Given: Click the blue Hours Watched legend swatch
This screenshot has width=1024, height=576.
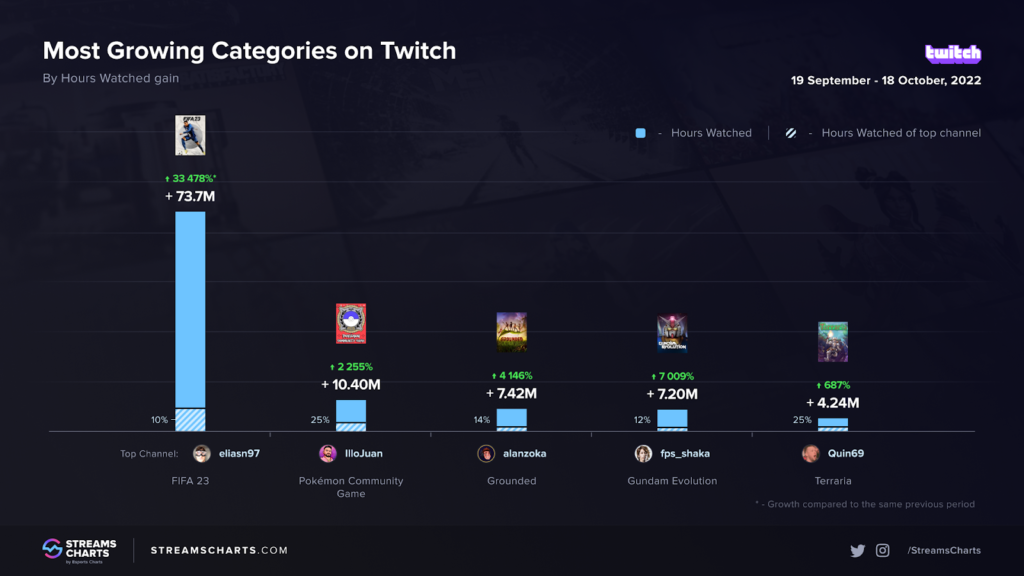Looking at the screenshot, I should [641, 133].
